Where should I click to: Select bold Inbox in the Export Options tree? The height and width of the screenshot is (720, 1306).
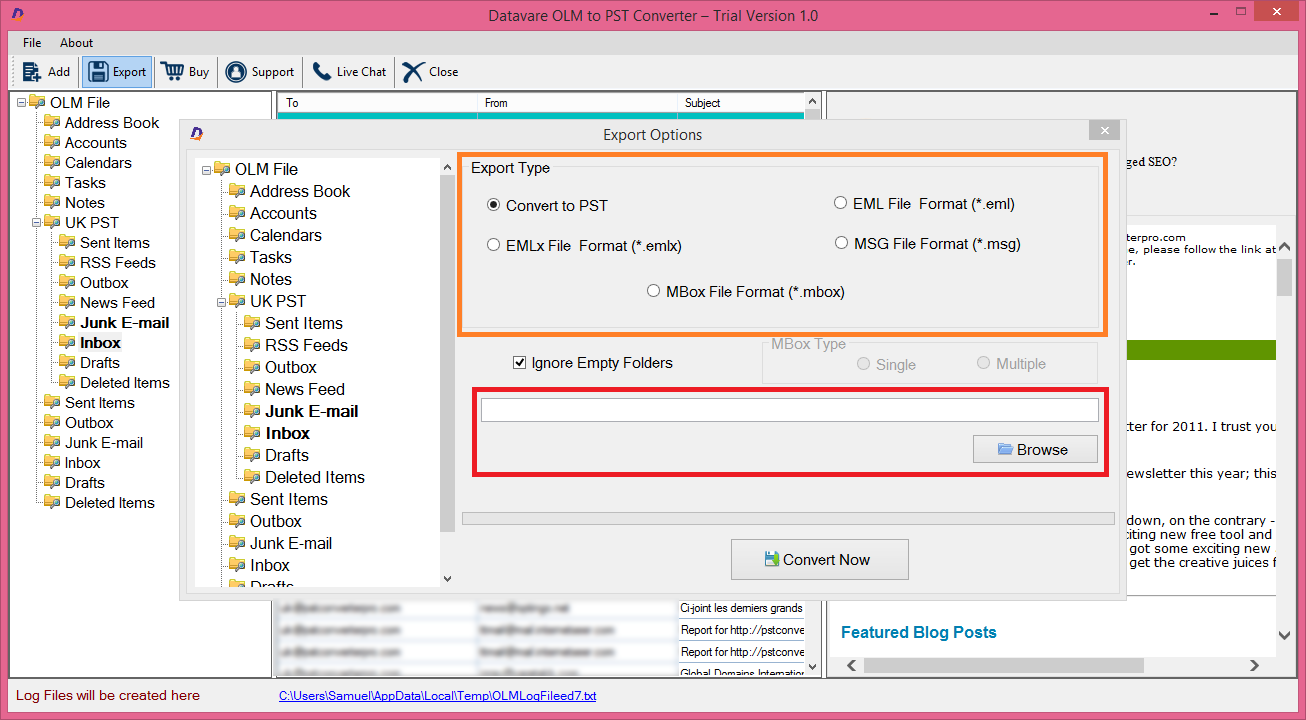(288, 433)
